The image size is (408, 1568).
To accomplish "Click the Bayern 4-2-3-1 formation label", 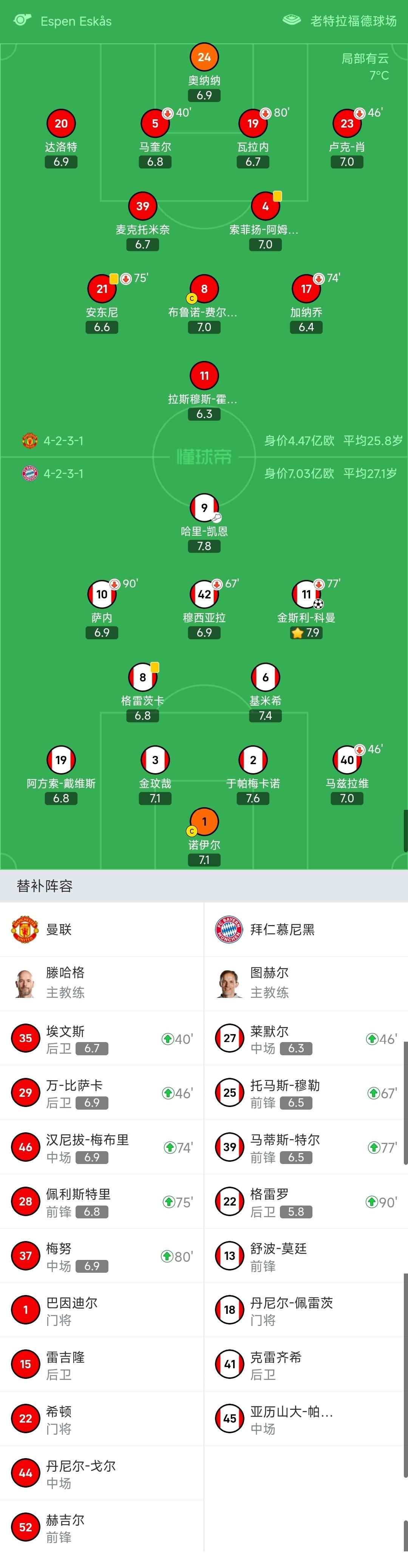I will [63, 473].
